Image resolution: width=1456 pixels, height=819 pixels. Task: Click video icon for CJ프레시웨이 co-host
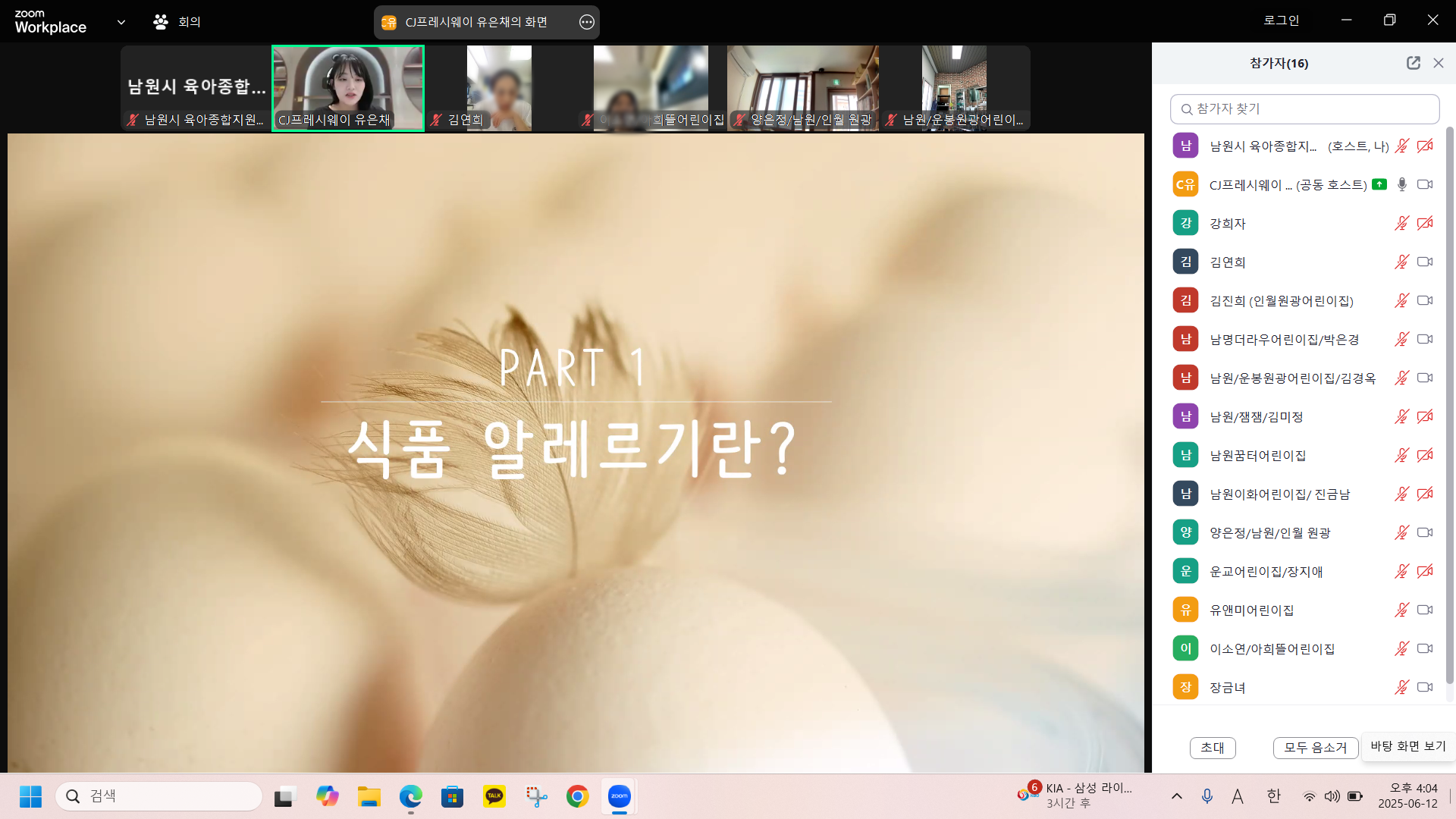click(1425, 185)
